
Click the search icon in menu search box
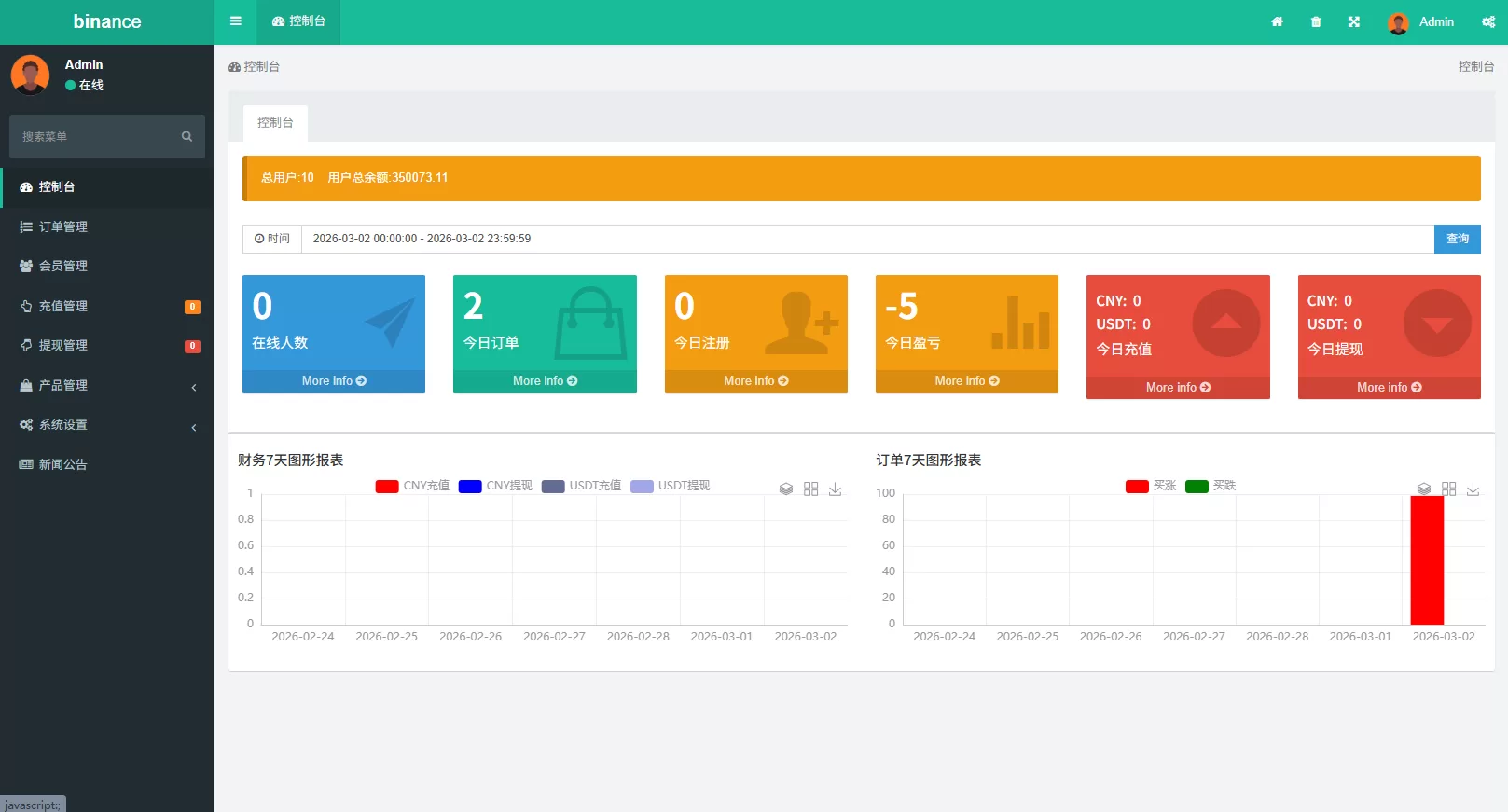187,137
